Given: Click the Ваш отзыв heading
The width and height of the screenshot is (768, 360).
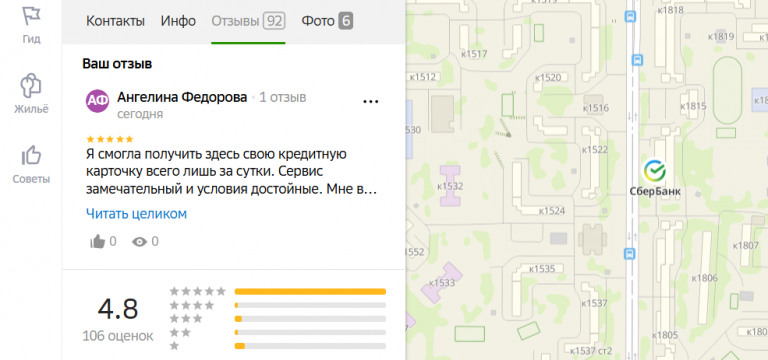Looking at the screenshot, I should (117, 64).
